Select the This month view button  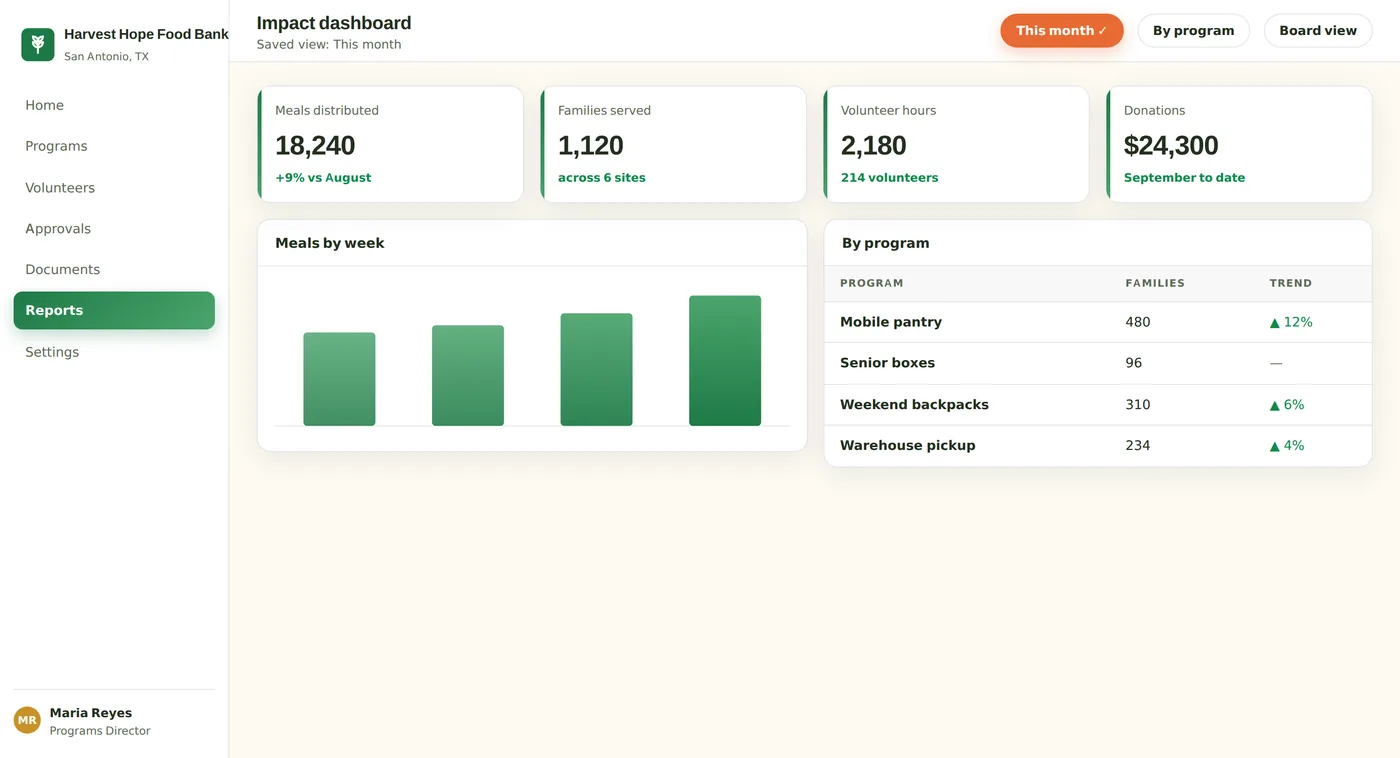point(1062,31)
